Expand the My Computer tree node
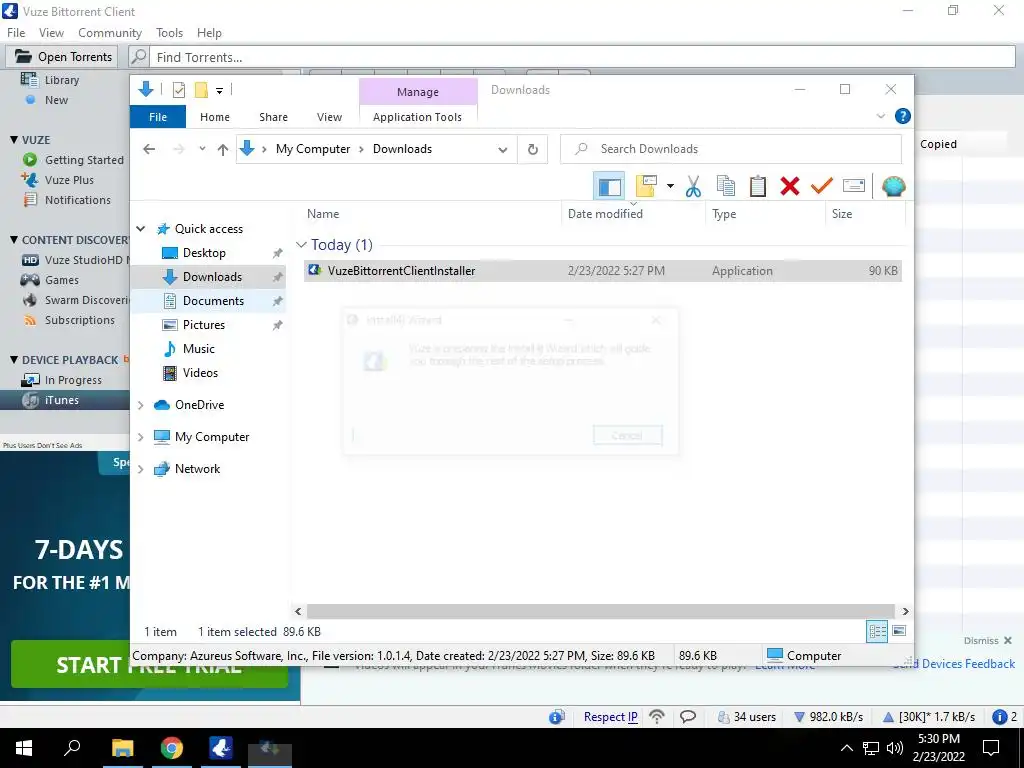Screen dimensions: 1024x768 click(140, 437)
